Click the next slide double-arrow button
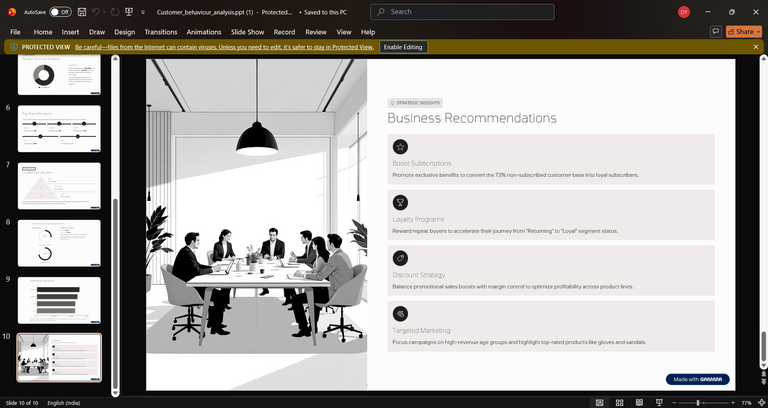 [x=764, y=382]
